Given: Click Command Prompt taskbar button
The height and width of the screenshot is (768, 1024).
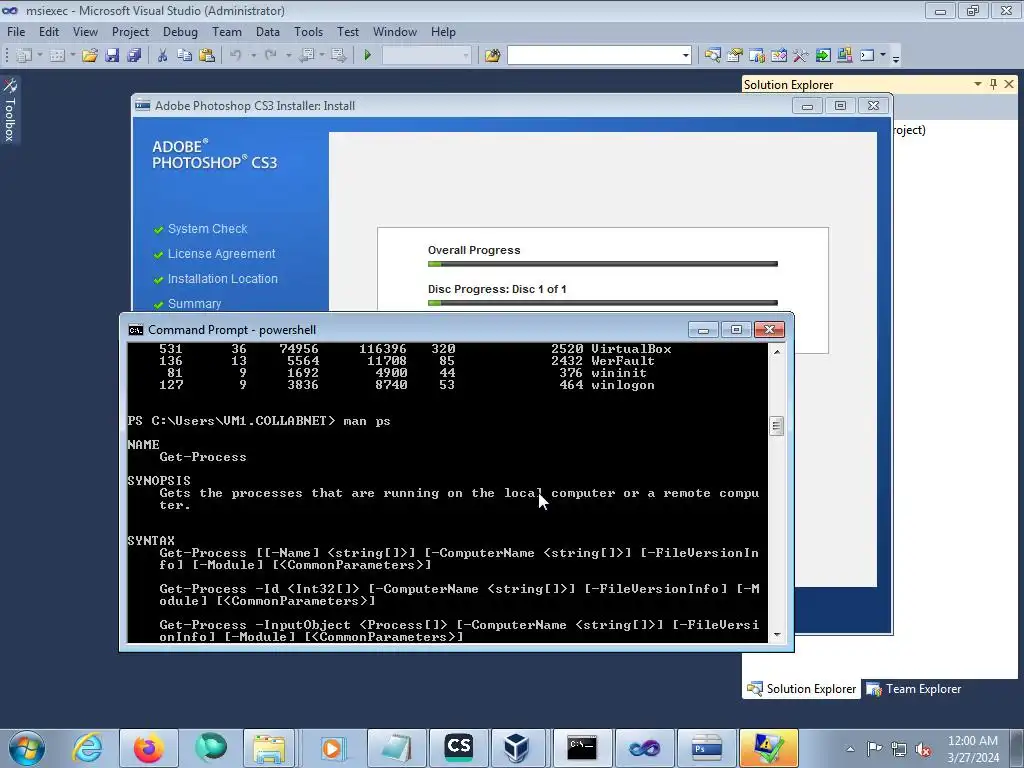Looking at the screenshot, I should pos(582,748).
